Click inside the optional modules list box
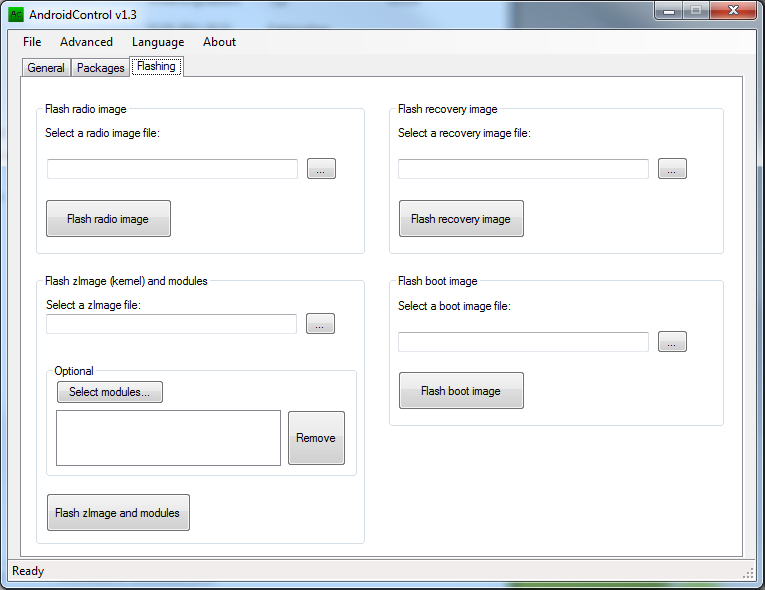The width and height of the screenshot is (765, 590). (168, 438)
